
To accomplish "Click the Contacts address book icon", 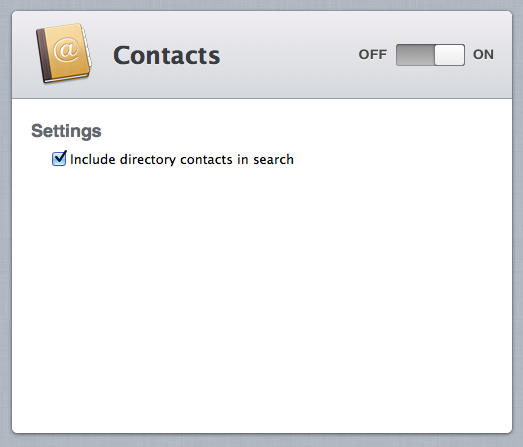I will (x=63, y=53).
